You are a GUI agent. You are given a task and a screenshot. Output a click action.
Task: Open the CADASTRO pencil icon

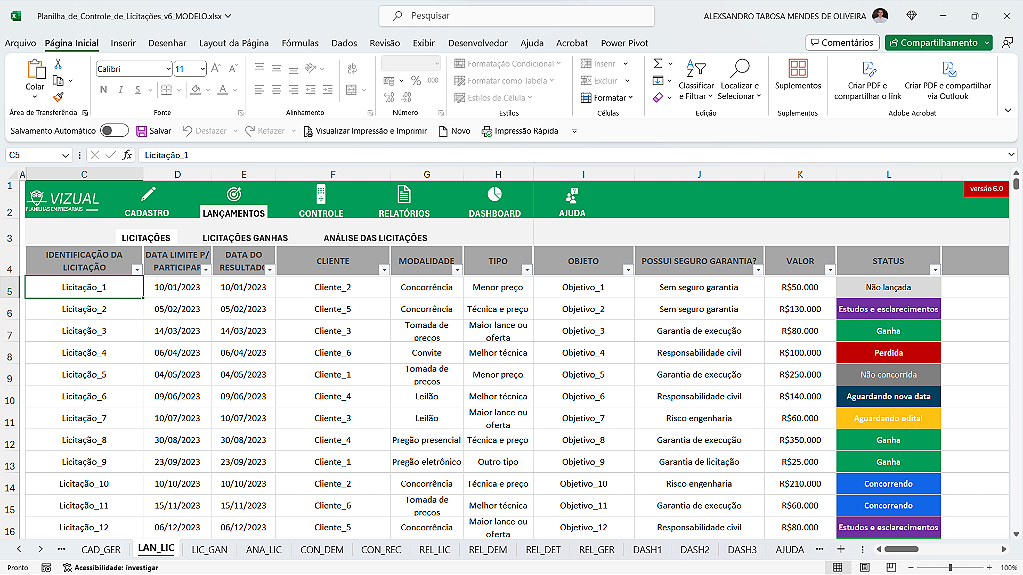coord(148,194)
